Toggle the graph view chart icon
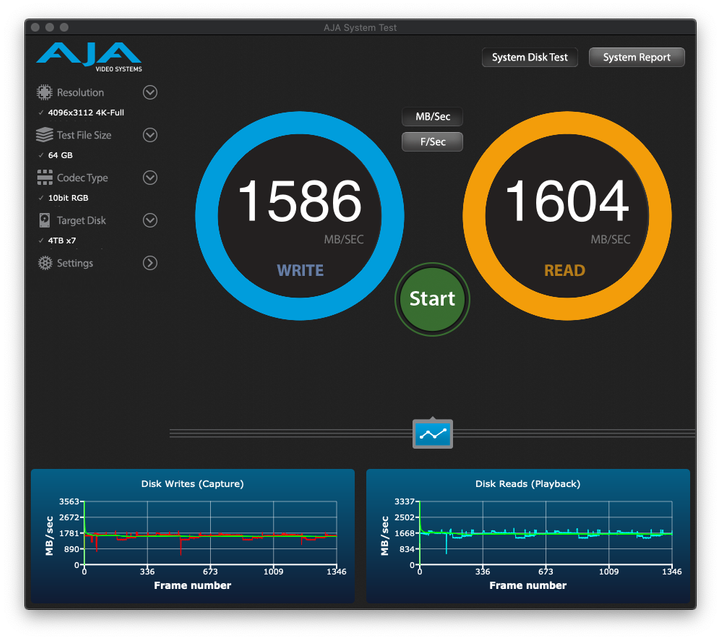Screen dimensions: 720x639 tap(433, 434)
